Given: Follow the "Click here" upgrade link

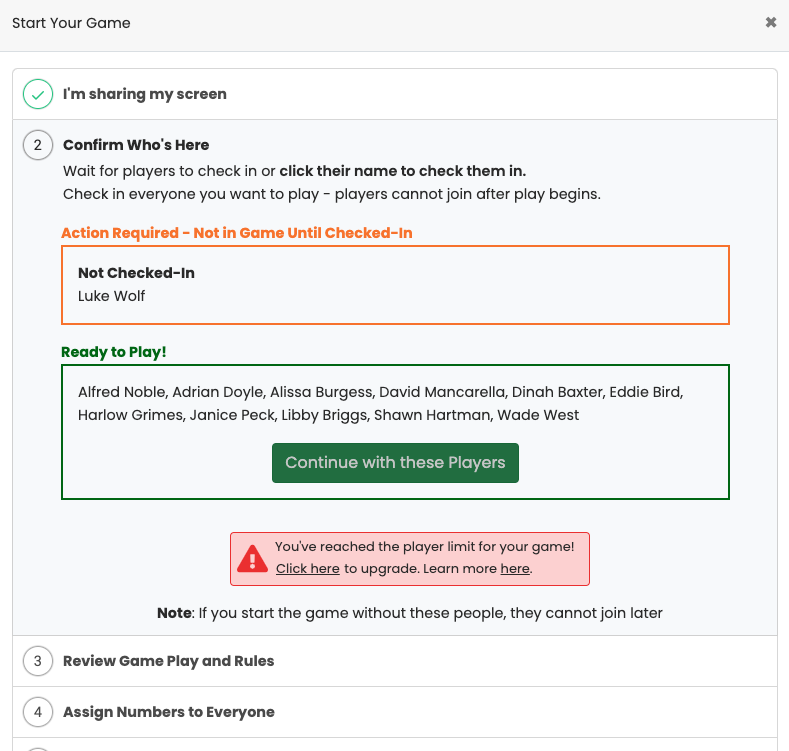Looking at the screenshot, I should [x=307, y=569].
